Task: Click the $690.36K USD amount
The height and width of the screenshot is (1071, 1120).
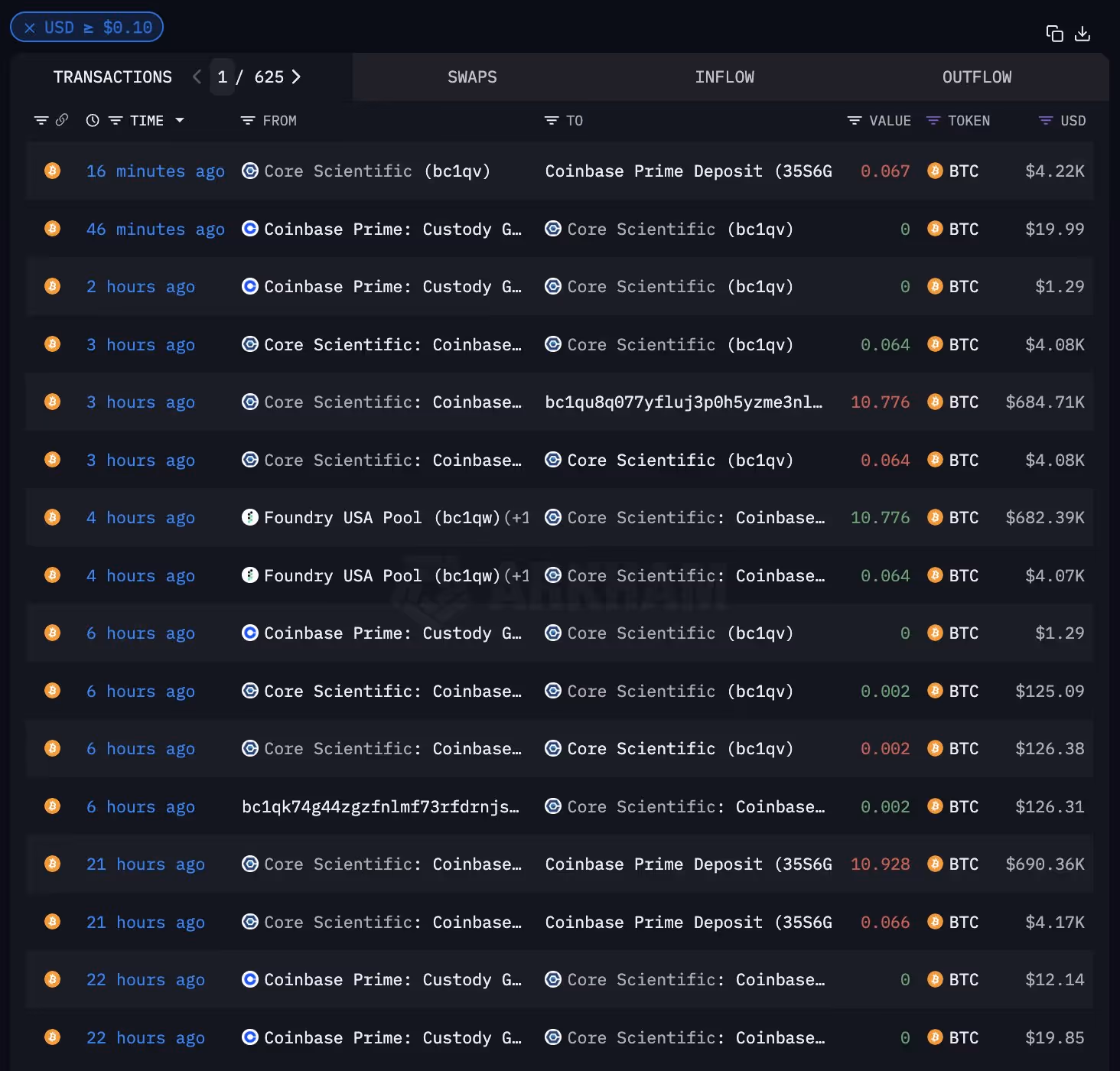Action: click(1045, 864)
